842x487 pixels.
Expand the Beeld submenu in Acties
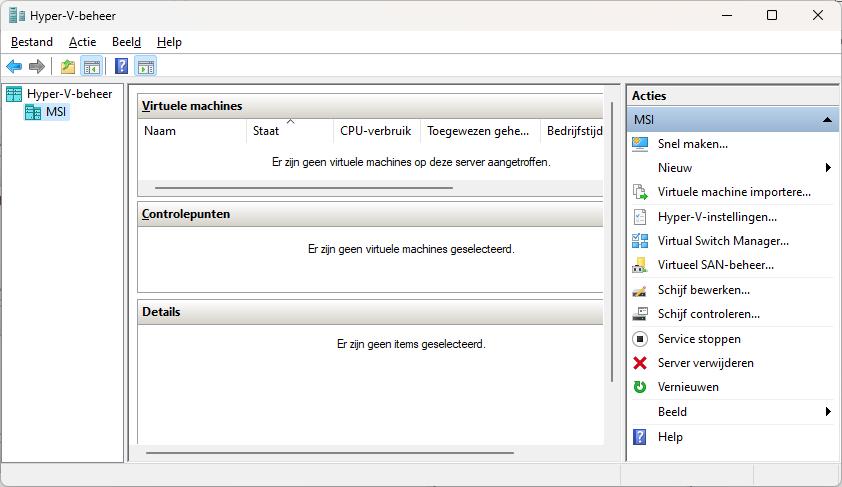pos(828,412)
